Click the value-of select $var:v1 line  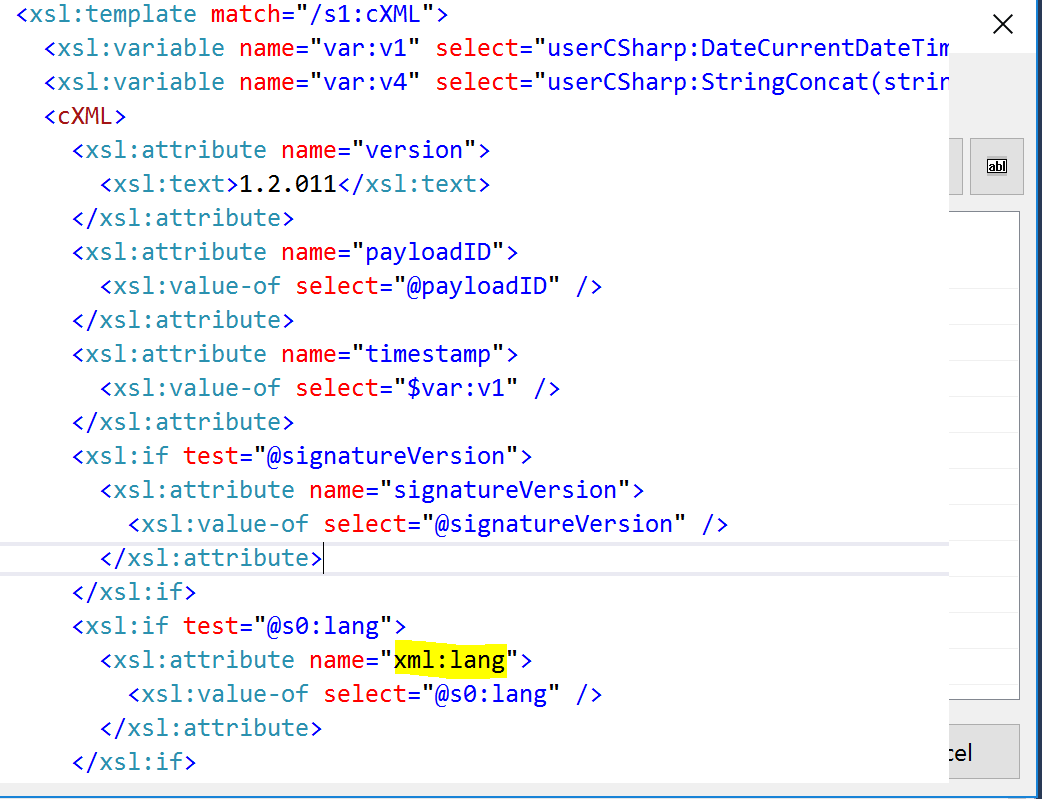click(330, 388)
